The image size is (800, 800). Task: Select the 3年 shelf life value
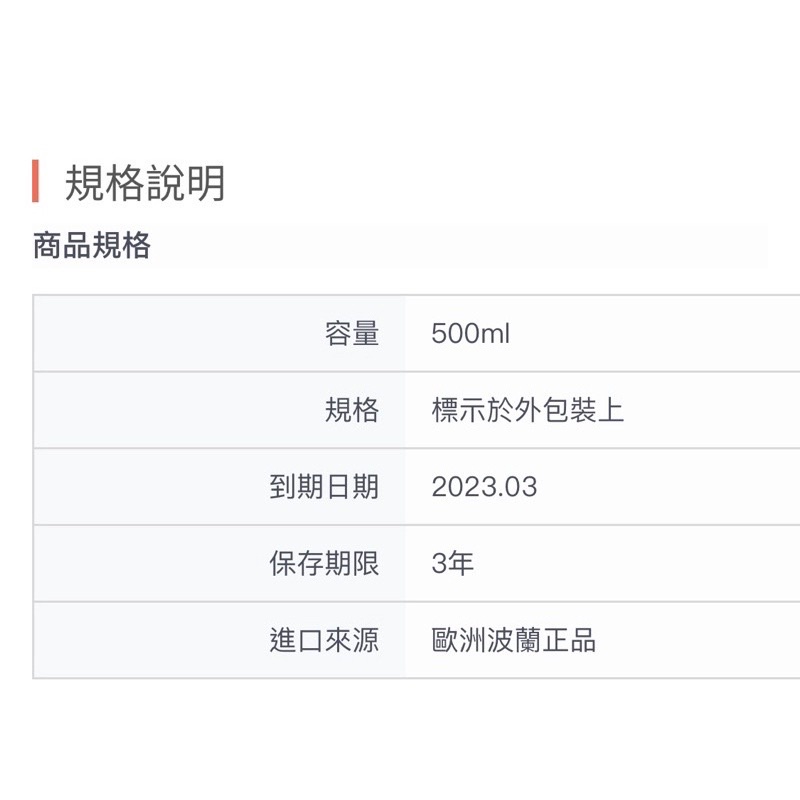click(x=453, y=563)
